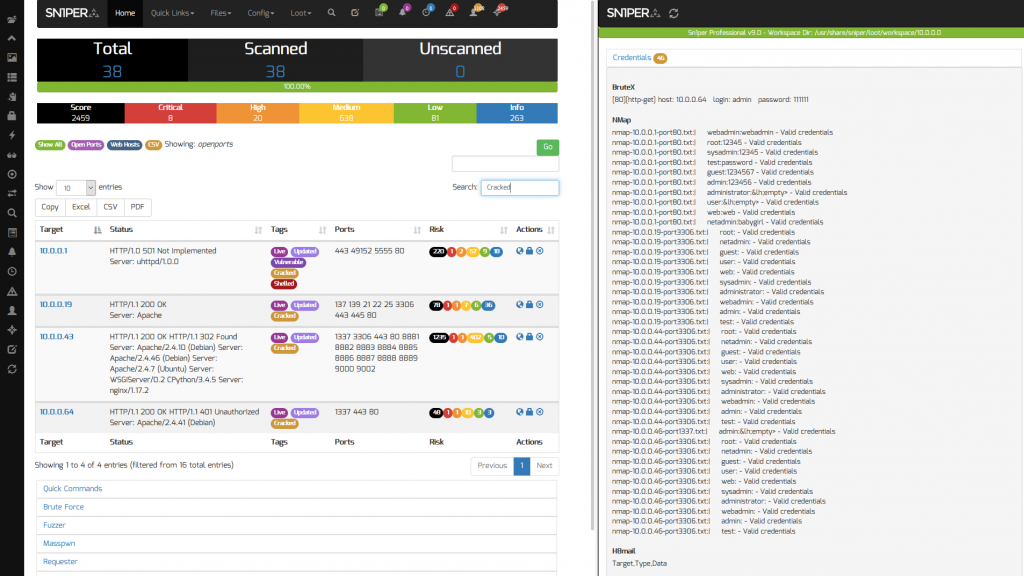
Task: Open the search icon in the top navbar
Action: [332, 13]
